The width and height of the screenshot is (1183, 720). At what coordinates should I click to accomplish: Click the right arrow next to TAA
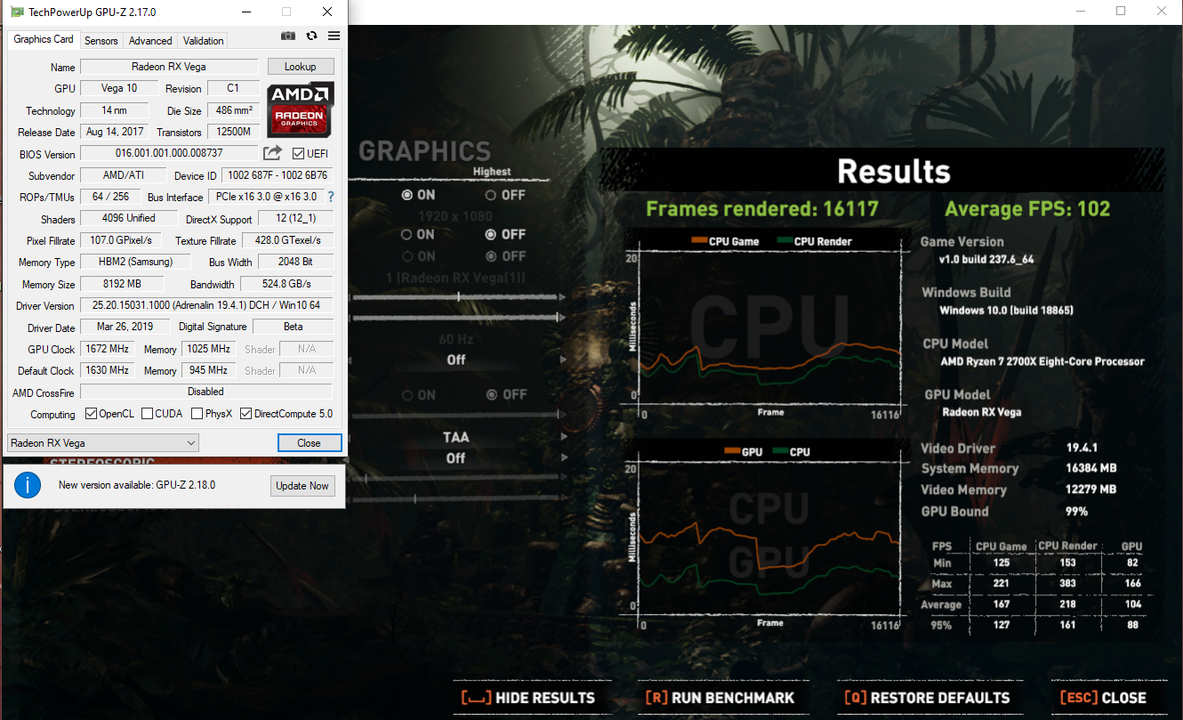[x=563, y=437]
